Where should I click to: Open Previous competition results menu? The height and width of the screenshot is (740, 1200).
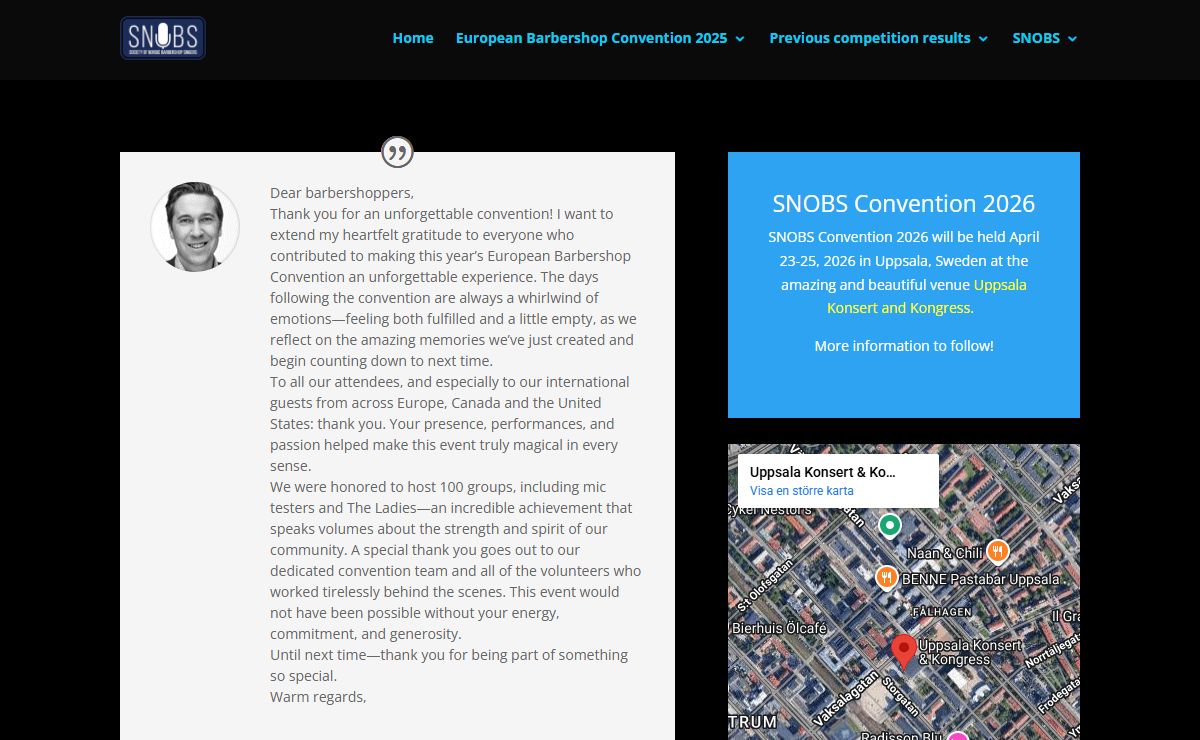click(x=869, y=38)
